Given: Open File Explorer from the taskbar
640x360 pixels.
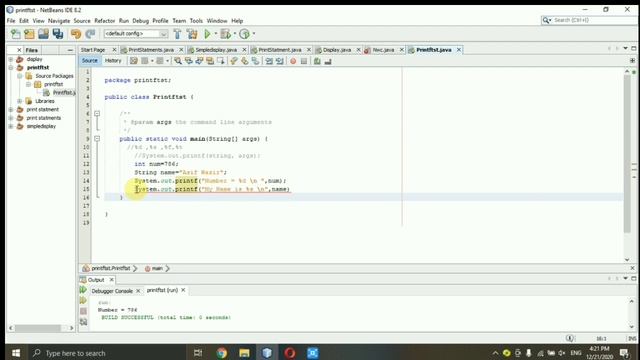Looking at the screenshot, I should point(244,353).
